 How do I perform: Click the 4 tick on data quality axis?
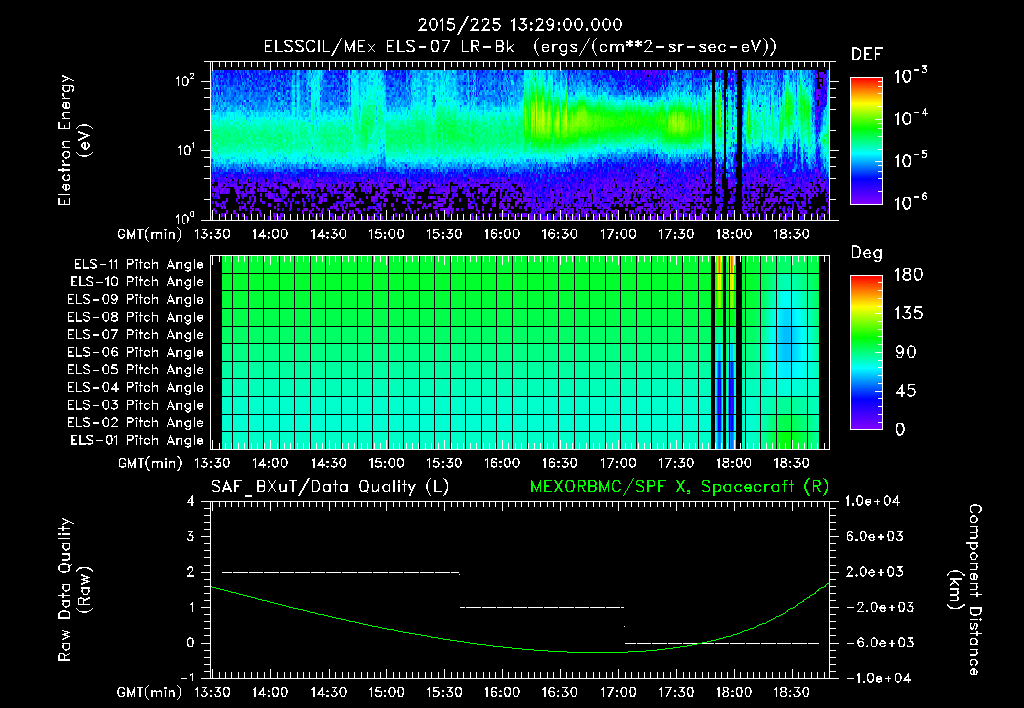pos(191,501)
